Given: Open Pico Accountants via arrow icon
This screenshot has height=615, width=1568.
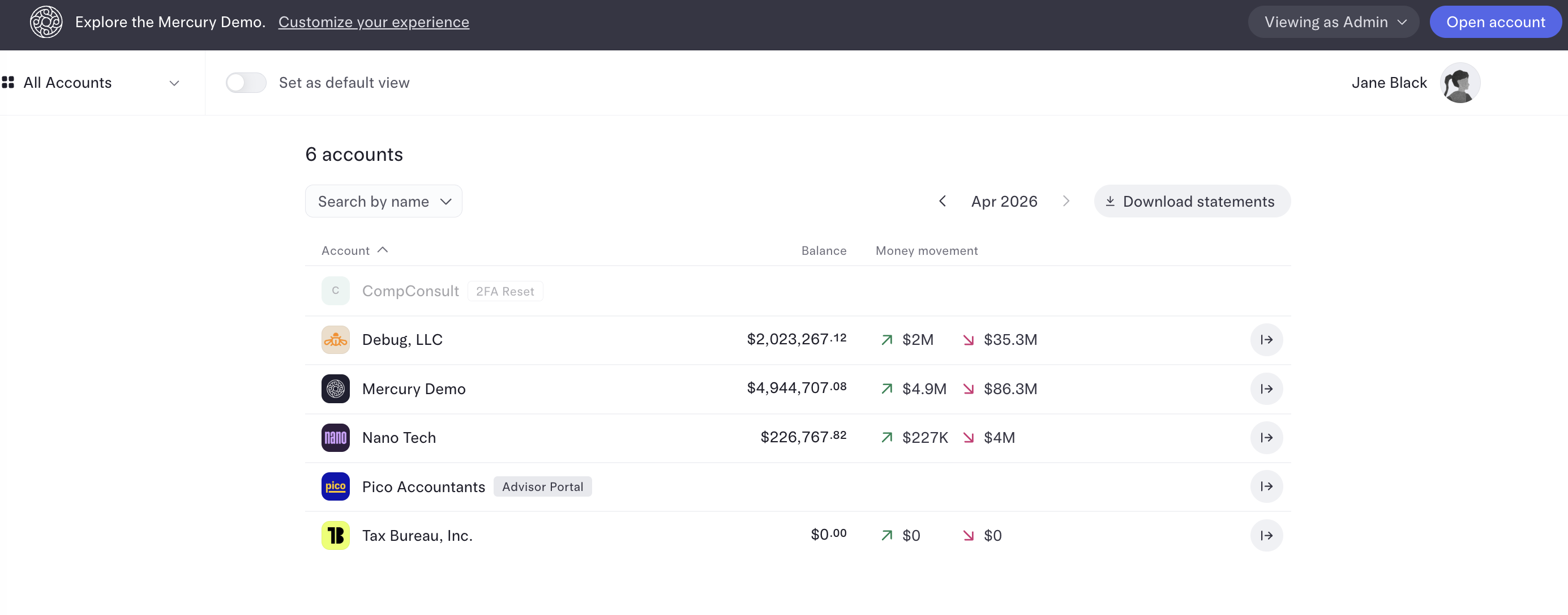Looking at the screenshot, I should click(1266, 486).
